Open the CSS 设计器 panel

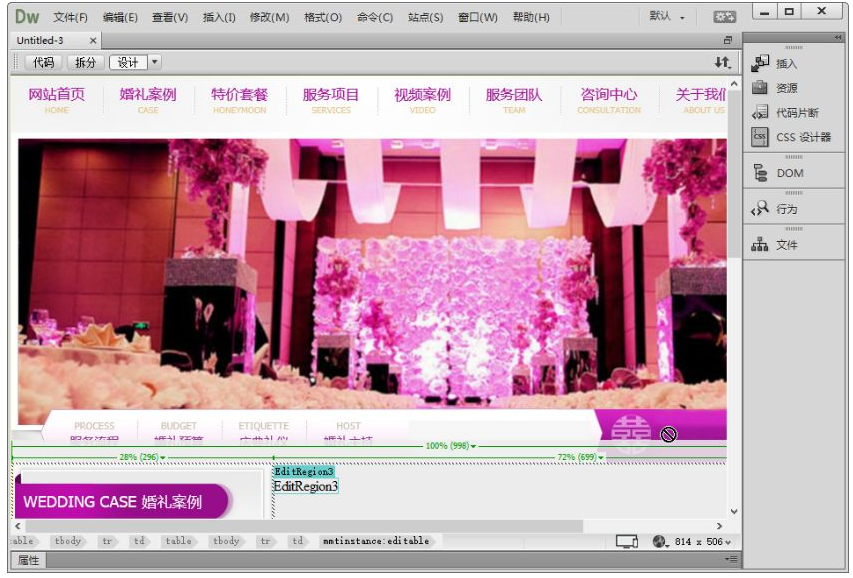(761, 137)
